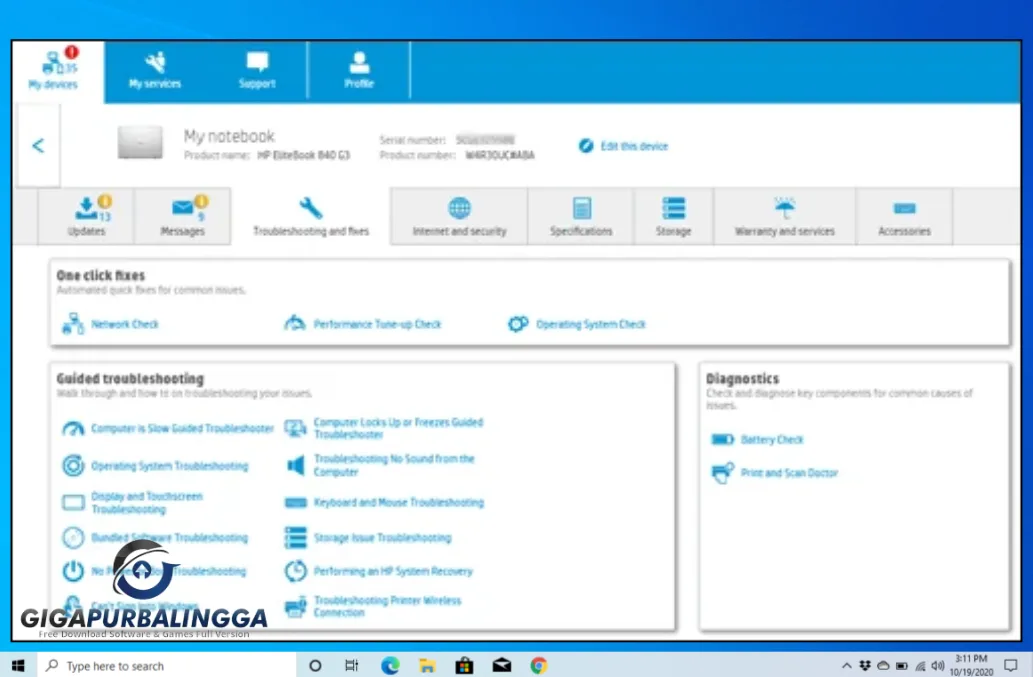Open Troubleshooting No Sound from Computer
The image size is (1033, 677).
click(394, 466)
